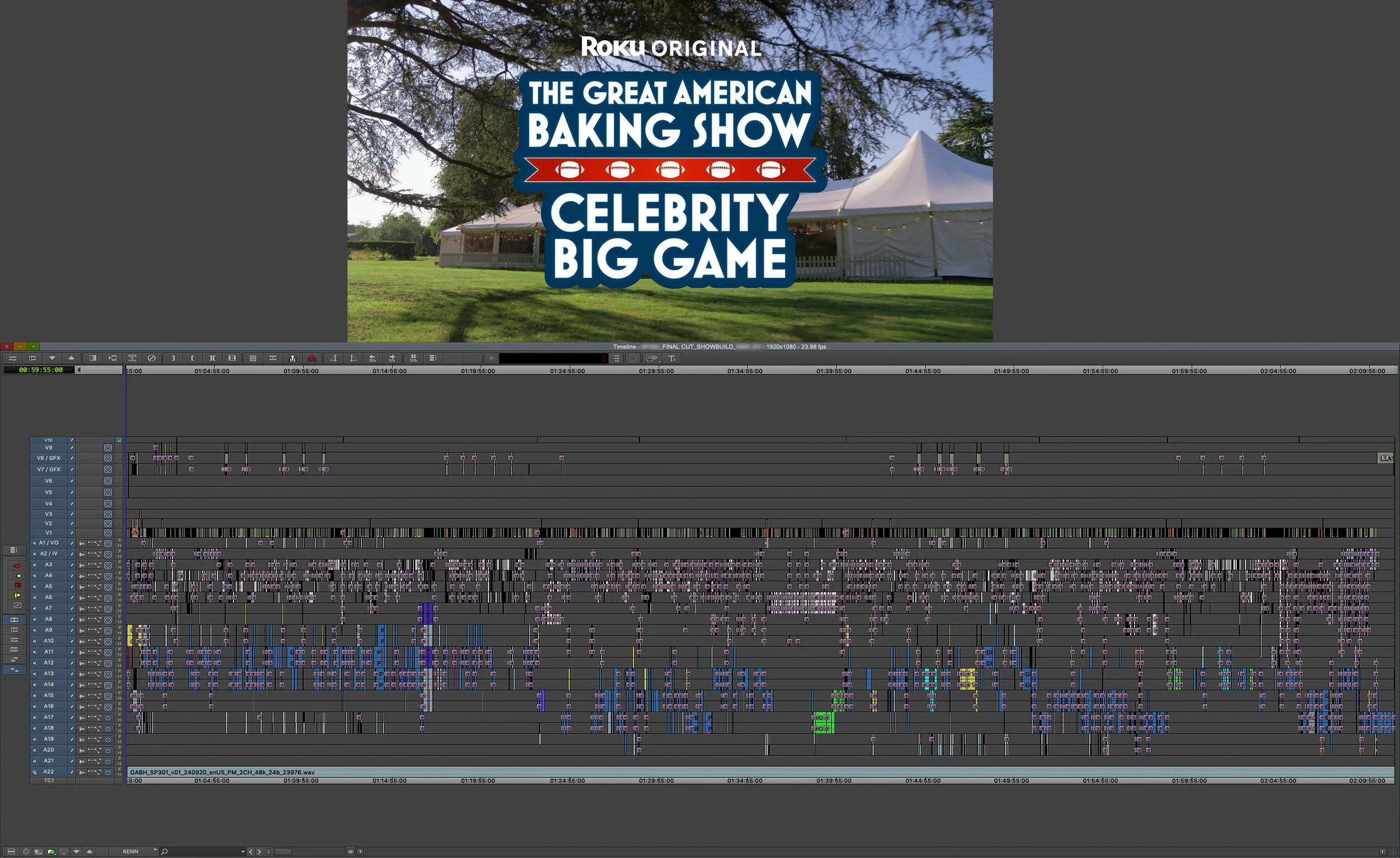Viewport: 1400px width, 858px height.
Task: Click the Timeline fast menu icon at the bottom left
Action: click(x=11, y=852)
